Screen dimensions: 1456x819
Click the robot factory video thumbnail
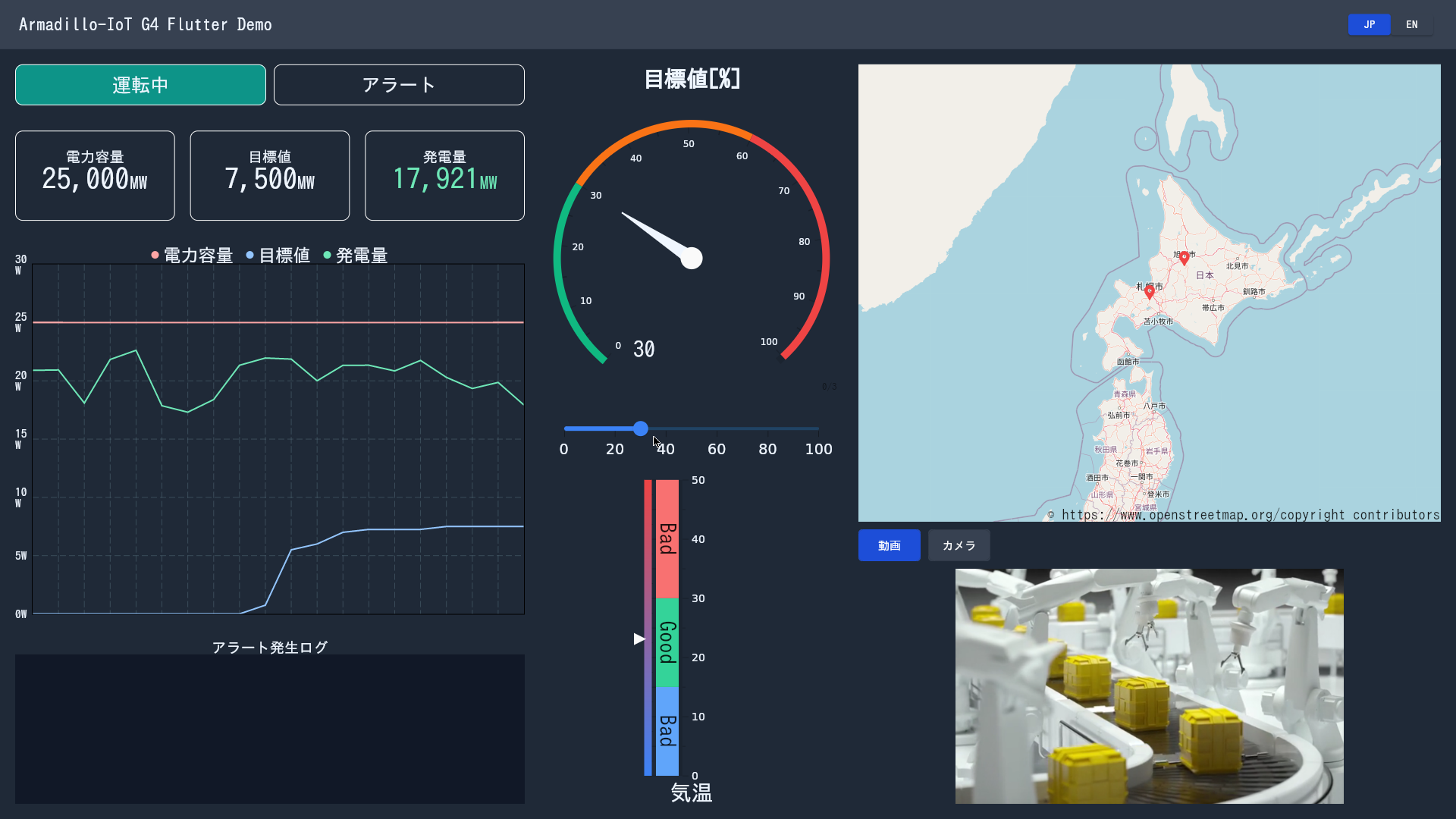pos(1149,686)
